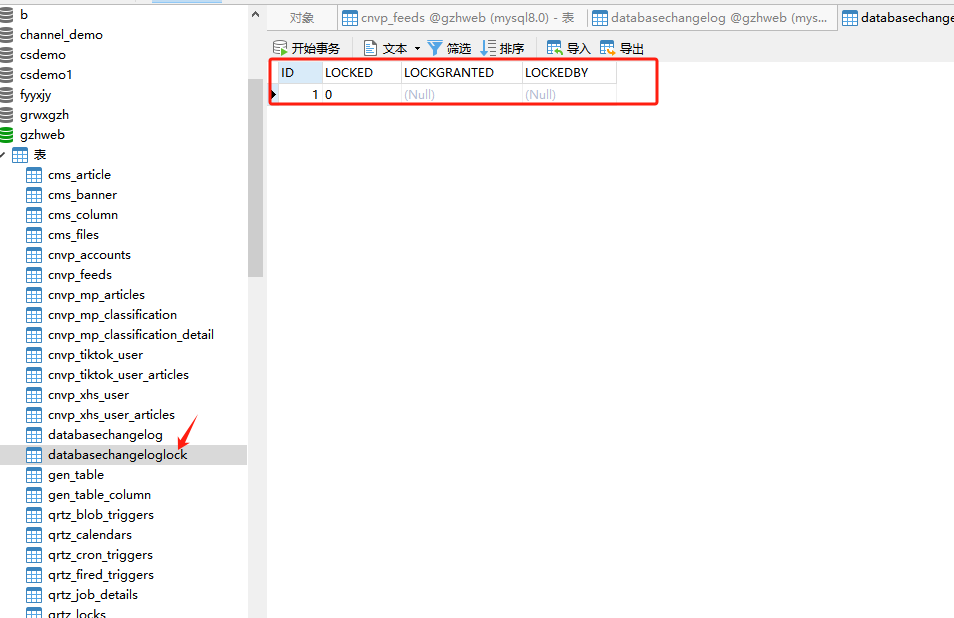The image size is (954, 618).
Task: Click the LOCKGRANTED column header
Action: click(x=460, y=73)
